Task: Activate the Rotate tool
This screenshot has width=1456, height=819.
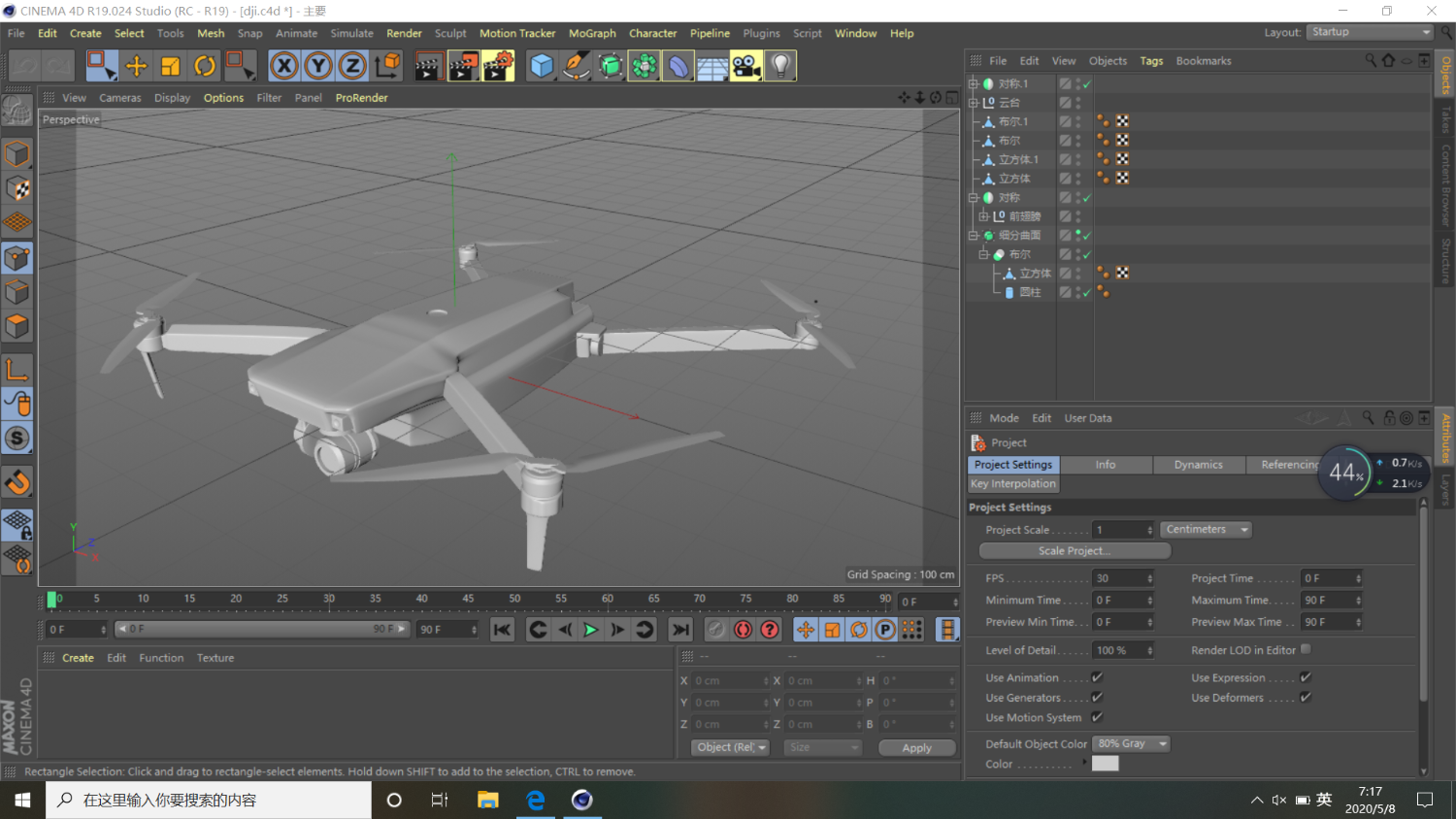Action: tap(205, 65)
